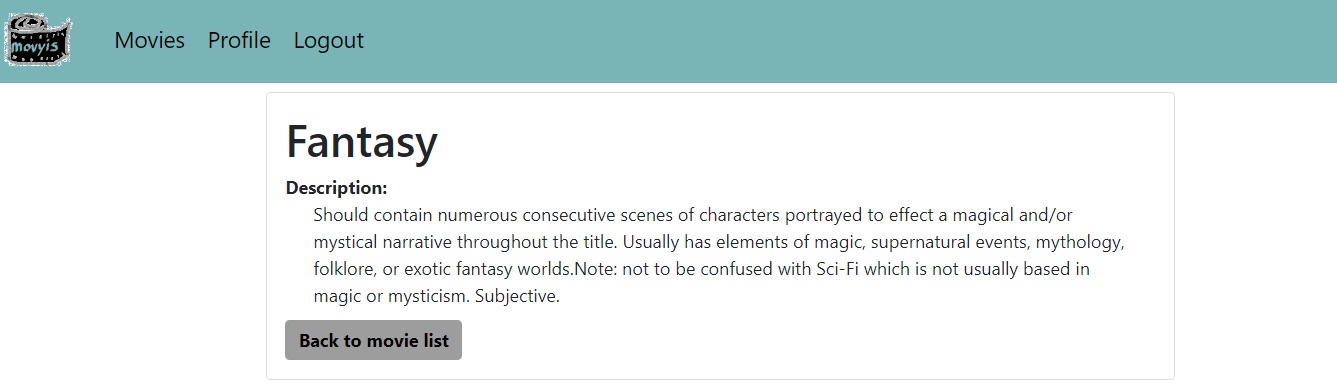
Task: Click the Back to movie list button
Action: tap(373, 340)
